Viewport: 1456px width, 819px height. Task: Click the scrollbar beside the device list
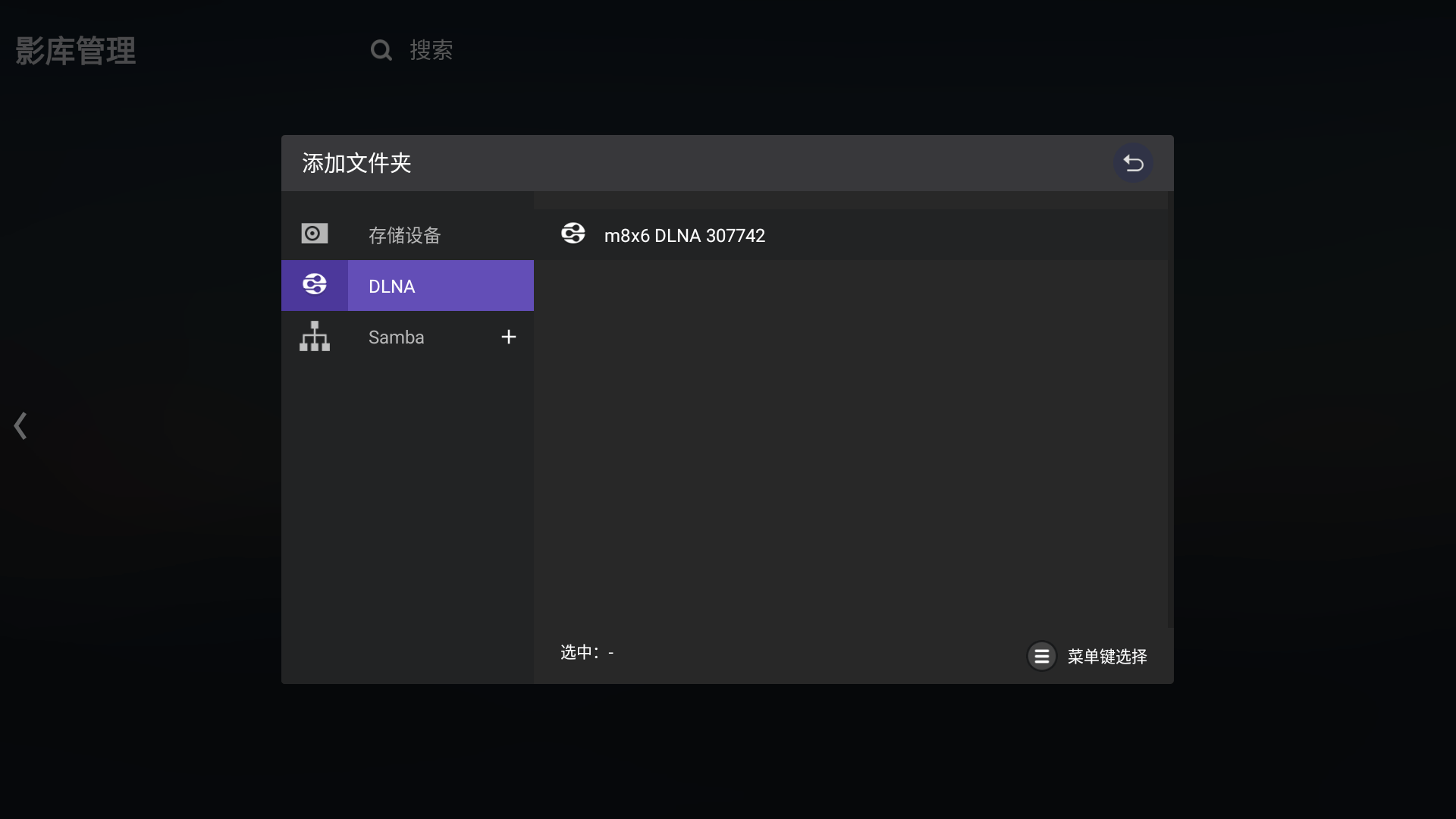coord(1170,409)
